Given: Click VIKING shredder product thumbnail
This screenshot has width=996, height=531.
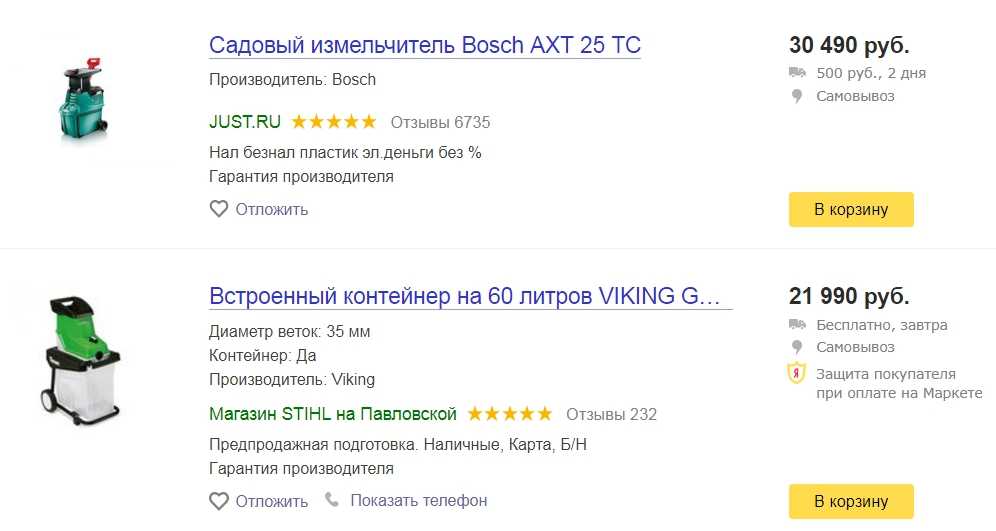Looking at the screenshot, I should pyautogui.click(x=81, y=360).
